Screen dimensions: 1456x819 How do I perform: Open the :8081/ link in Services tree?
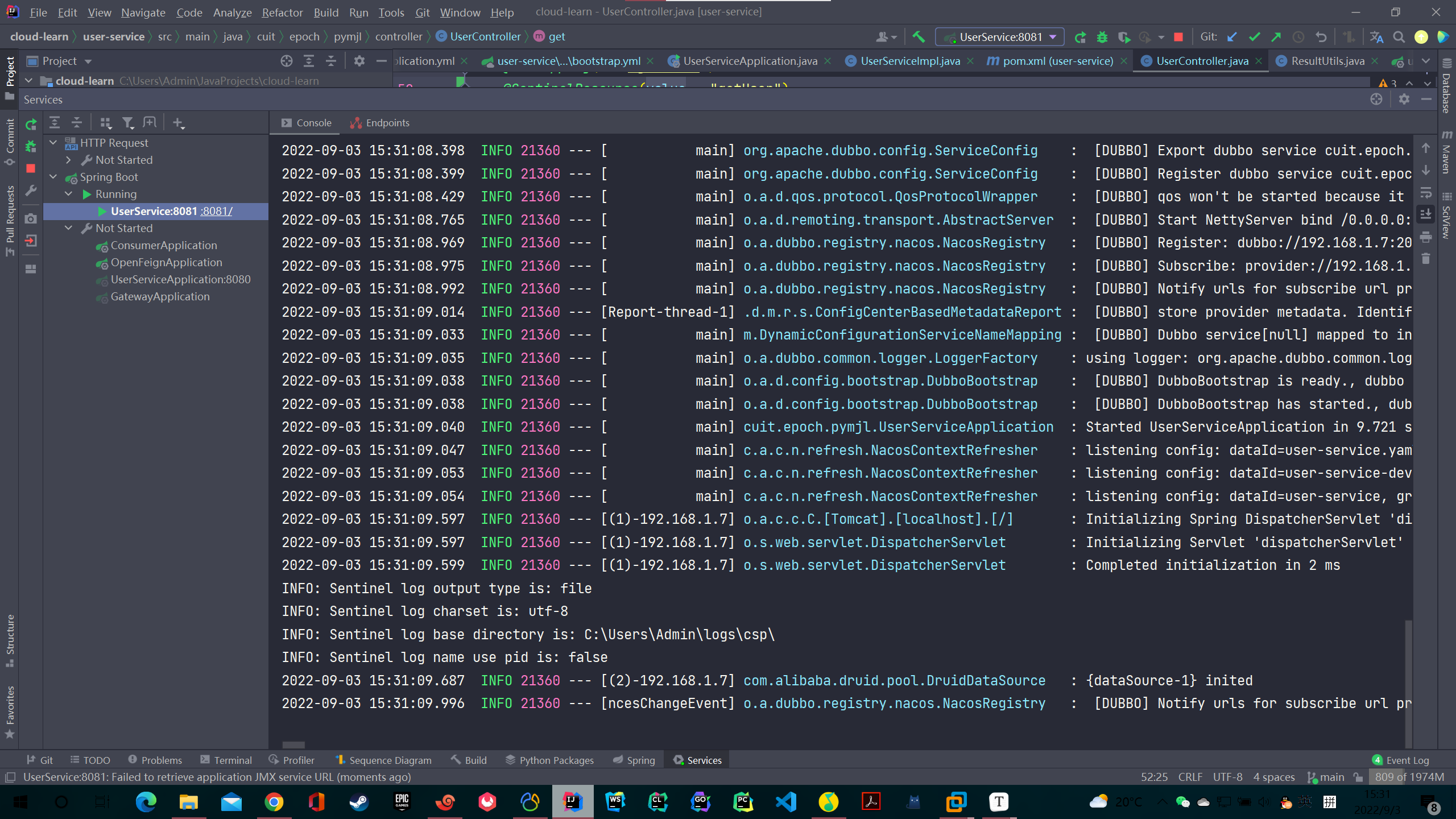pyautogui.click(x=216, y=211)
